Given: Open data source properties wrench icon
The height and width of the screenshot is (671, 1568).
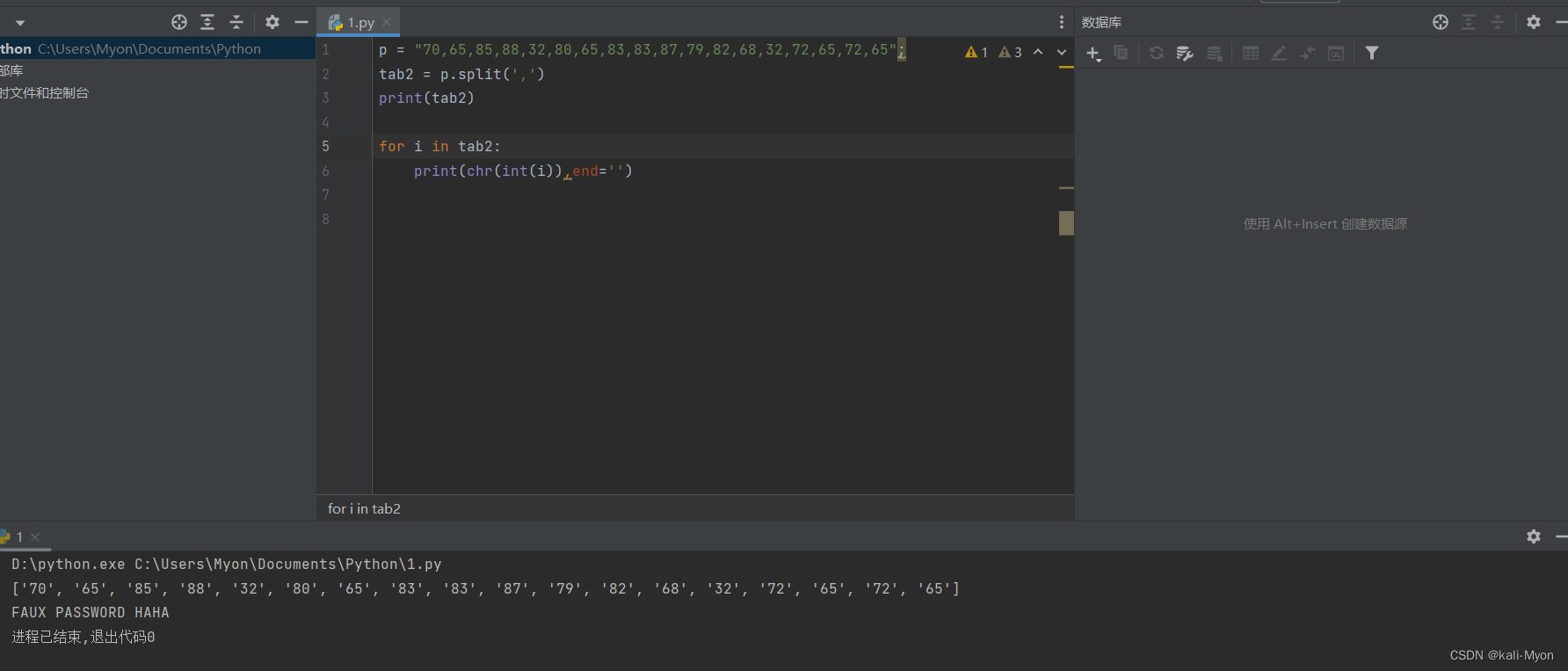Looking at the screenshot, I should point(1185,54).
